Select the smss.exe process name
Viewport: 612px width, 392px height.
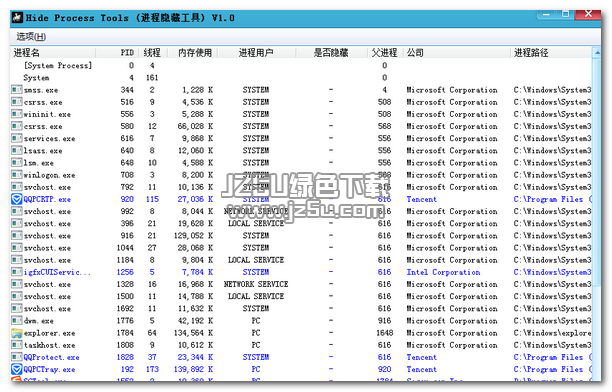(x=41, y=90)
